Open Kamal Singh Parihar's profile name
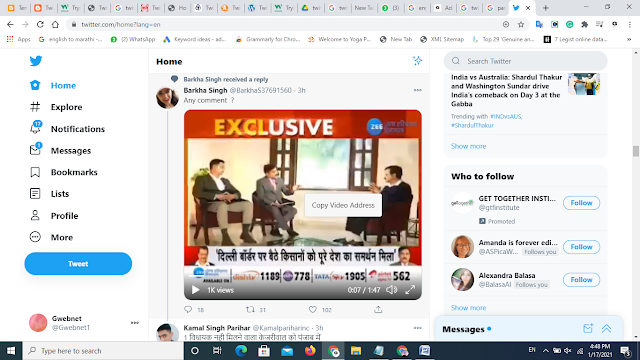 [217, 328]
